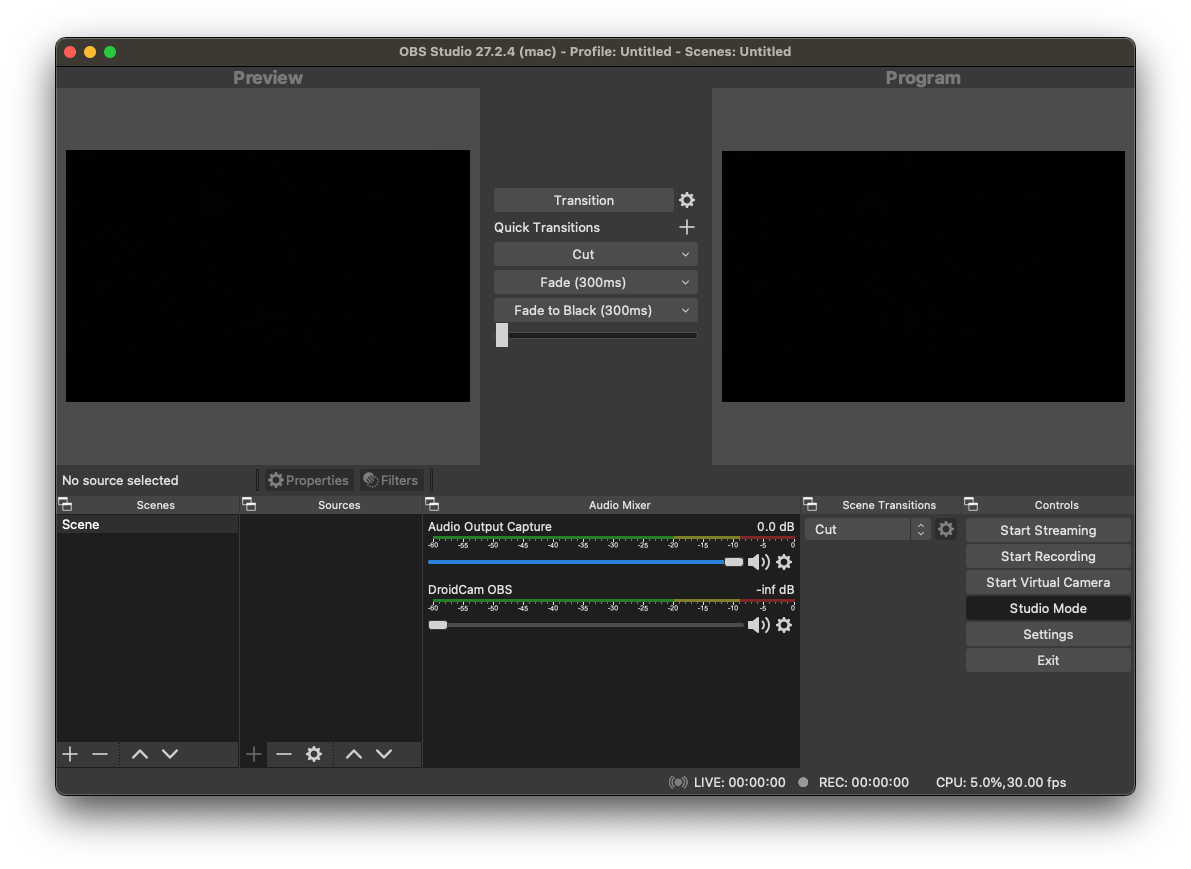Viewport: 1191px width, 869px height.
Task: Pop out the Controls dock icon
Action: pos(971,504)
